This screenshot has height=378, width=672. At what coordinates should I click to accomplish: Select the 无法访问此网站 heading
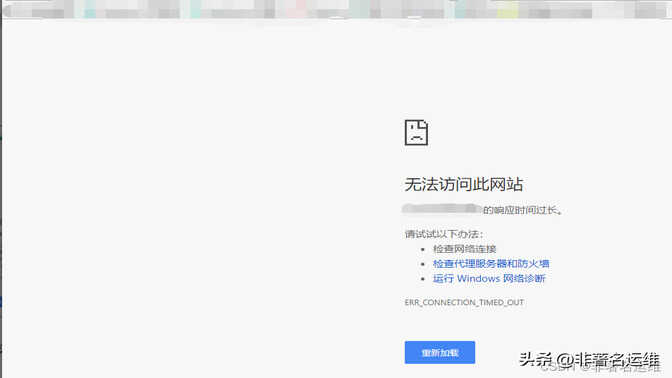[464, 185]
